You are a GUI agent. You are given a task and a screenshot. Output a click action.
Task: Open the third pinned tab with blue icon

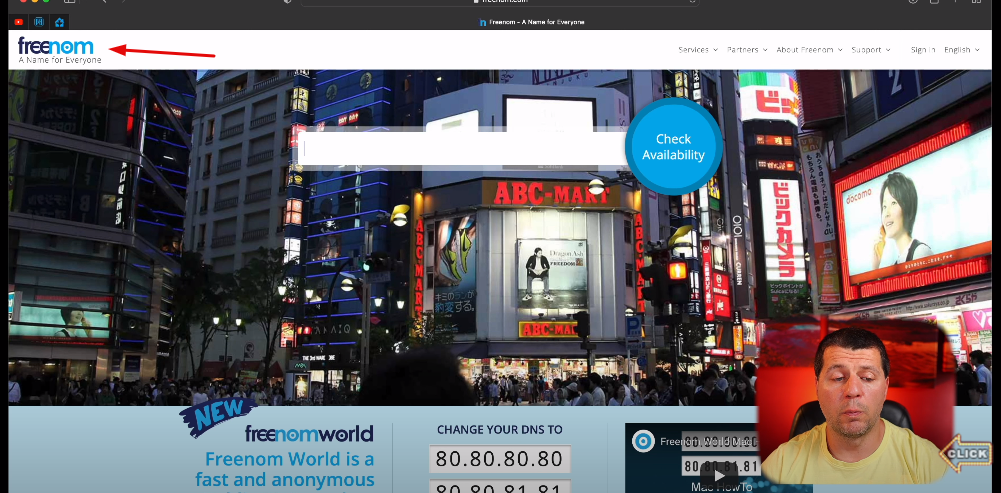(x=59, y=22)
